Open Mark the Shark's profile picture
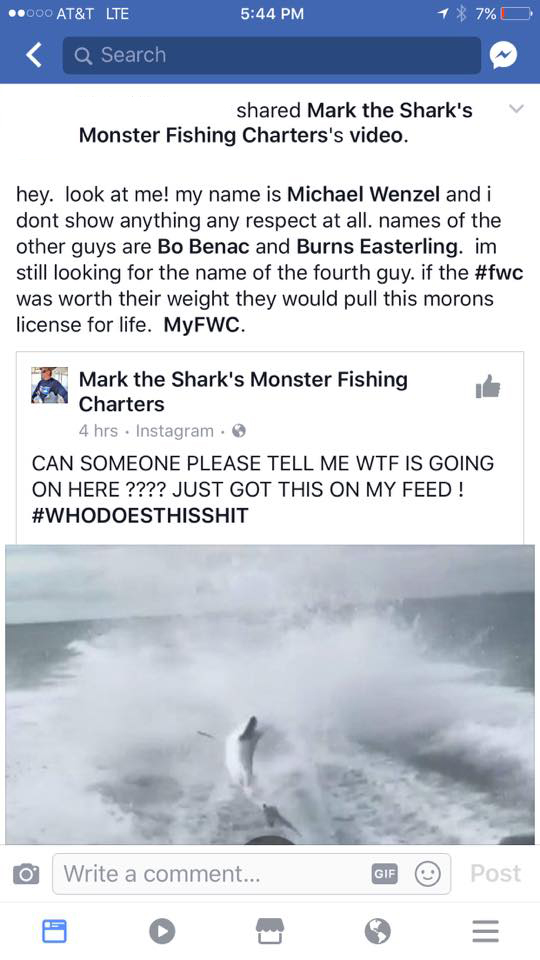Image resolution: width=540 pixels, height=960 pixels. click(50, 385)
